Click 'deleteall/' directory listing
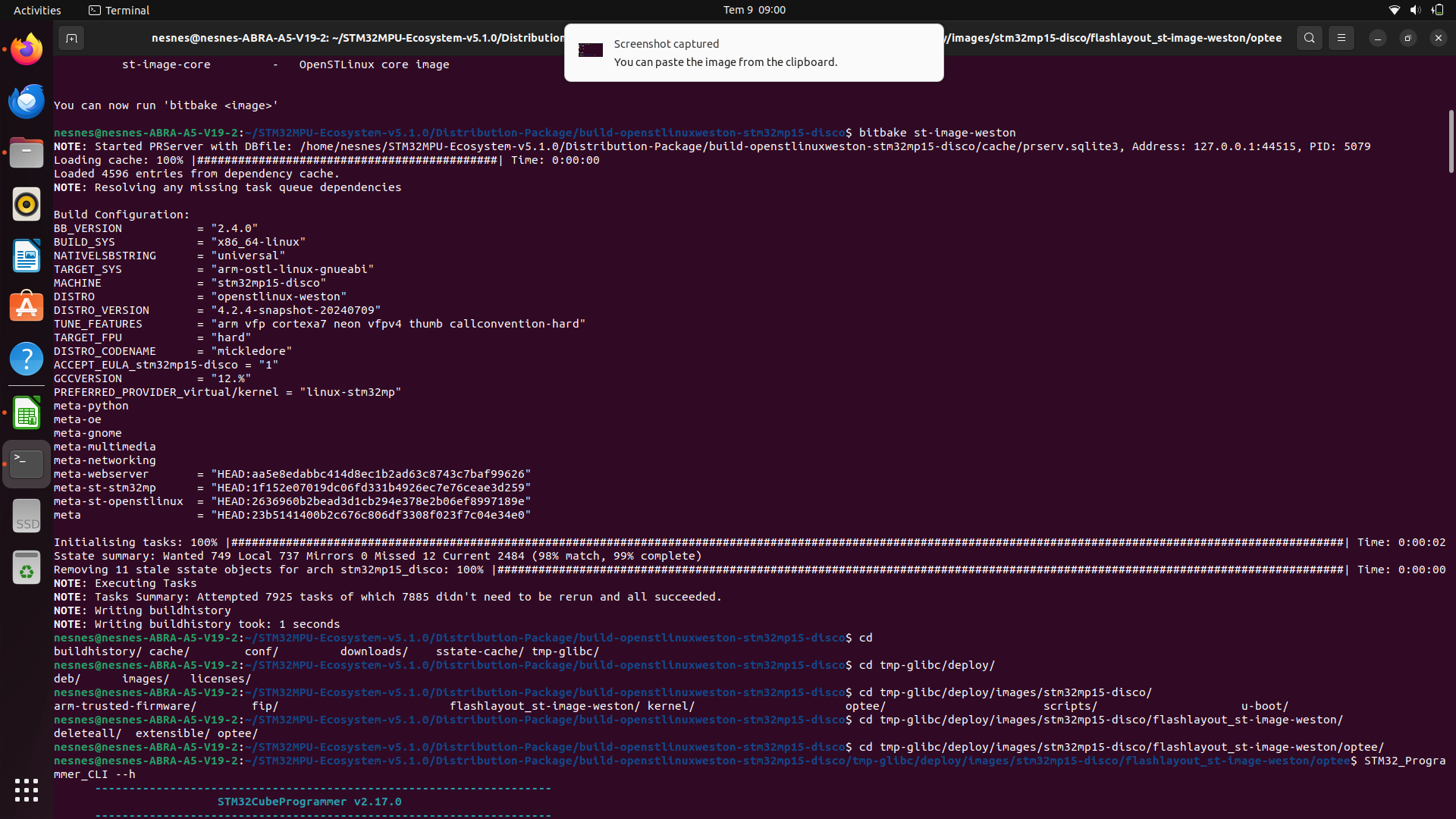The height and width of the screenshot is (819, 1456). click(87, 733)
